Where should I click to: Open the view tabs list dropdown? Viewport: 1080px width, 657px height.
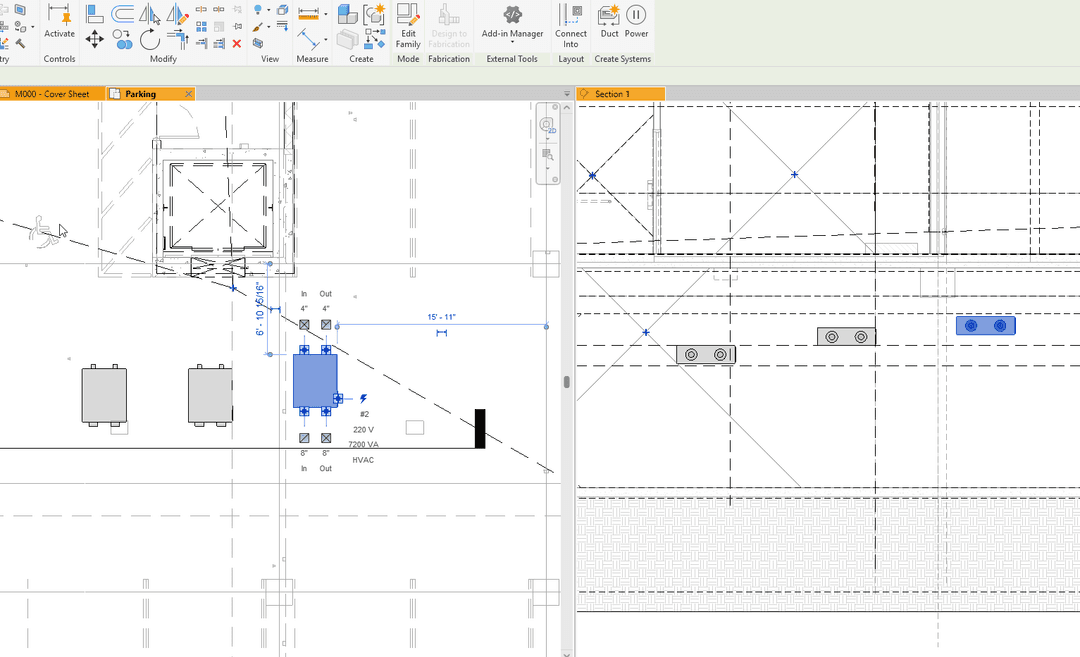point(567,94)
